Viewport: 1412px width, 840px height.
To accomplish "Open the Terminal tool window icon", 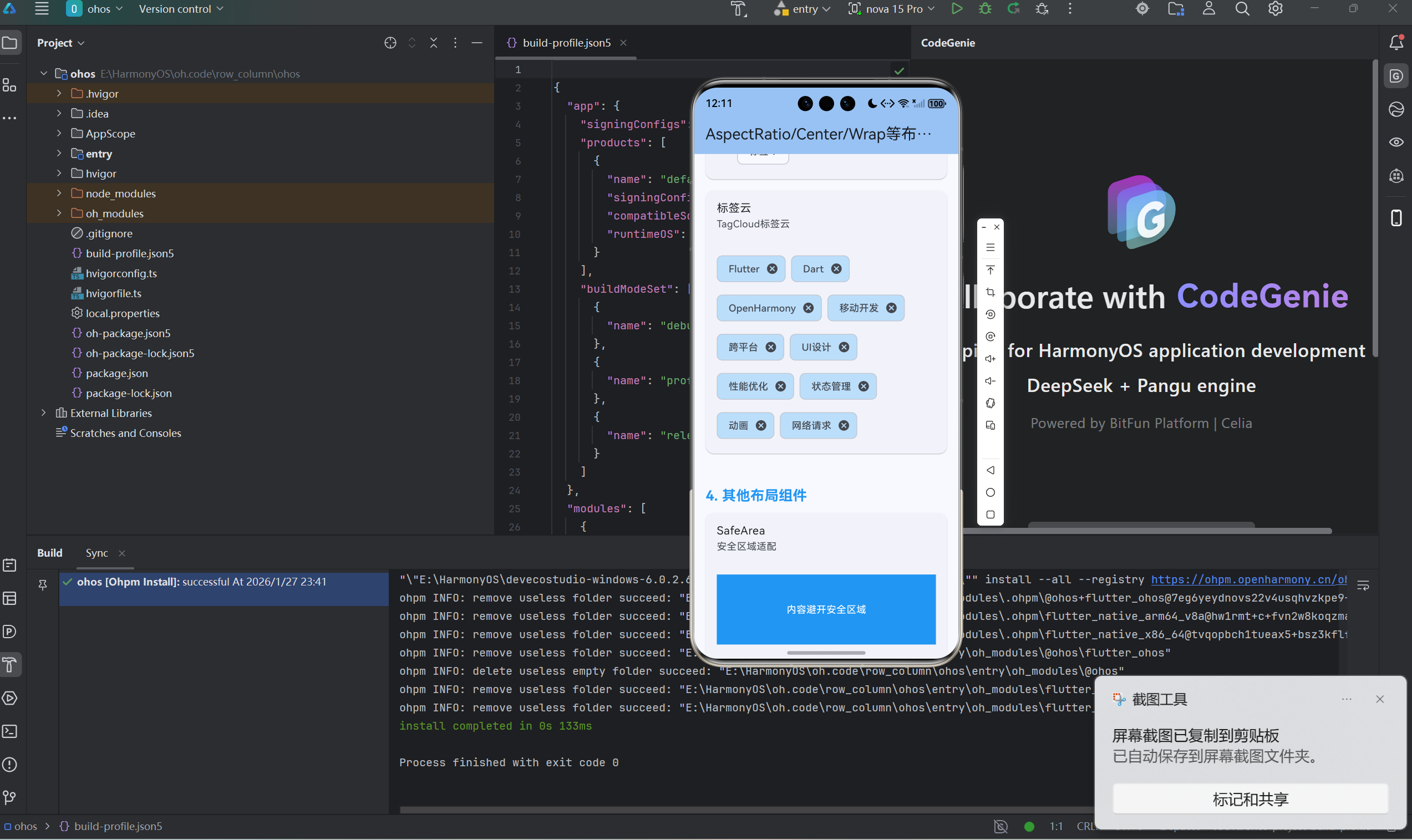I will coord(9,731).
